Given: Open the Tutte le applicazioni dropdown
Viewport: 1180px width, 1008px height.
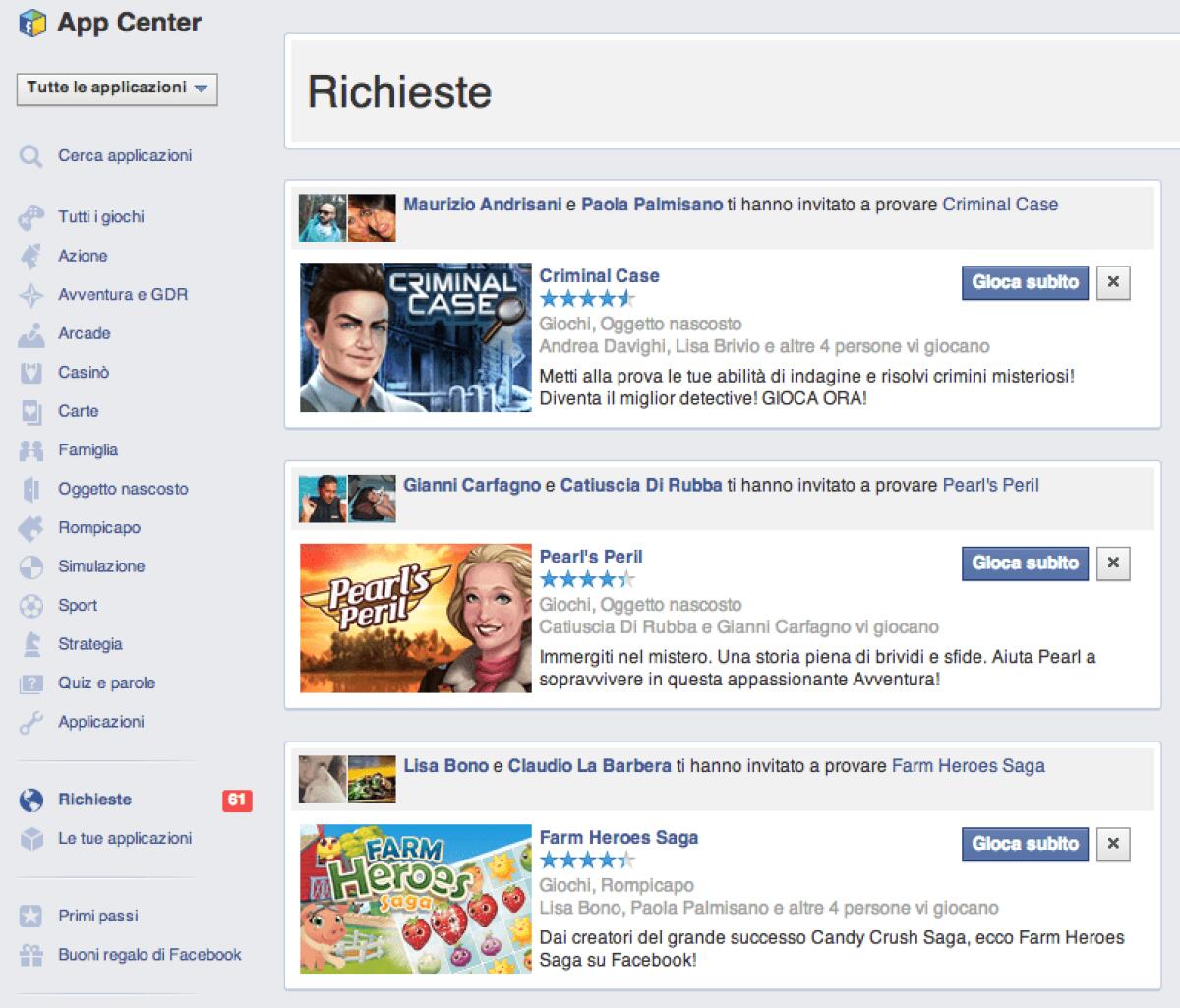Looking at the screenshot, I should (x=116, y=89).
